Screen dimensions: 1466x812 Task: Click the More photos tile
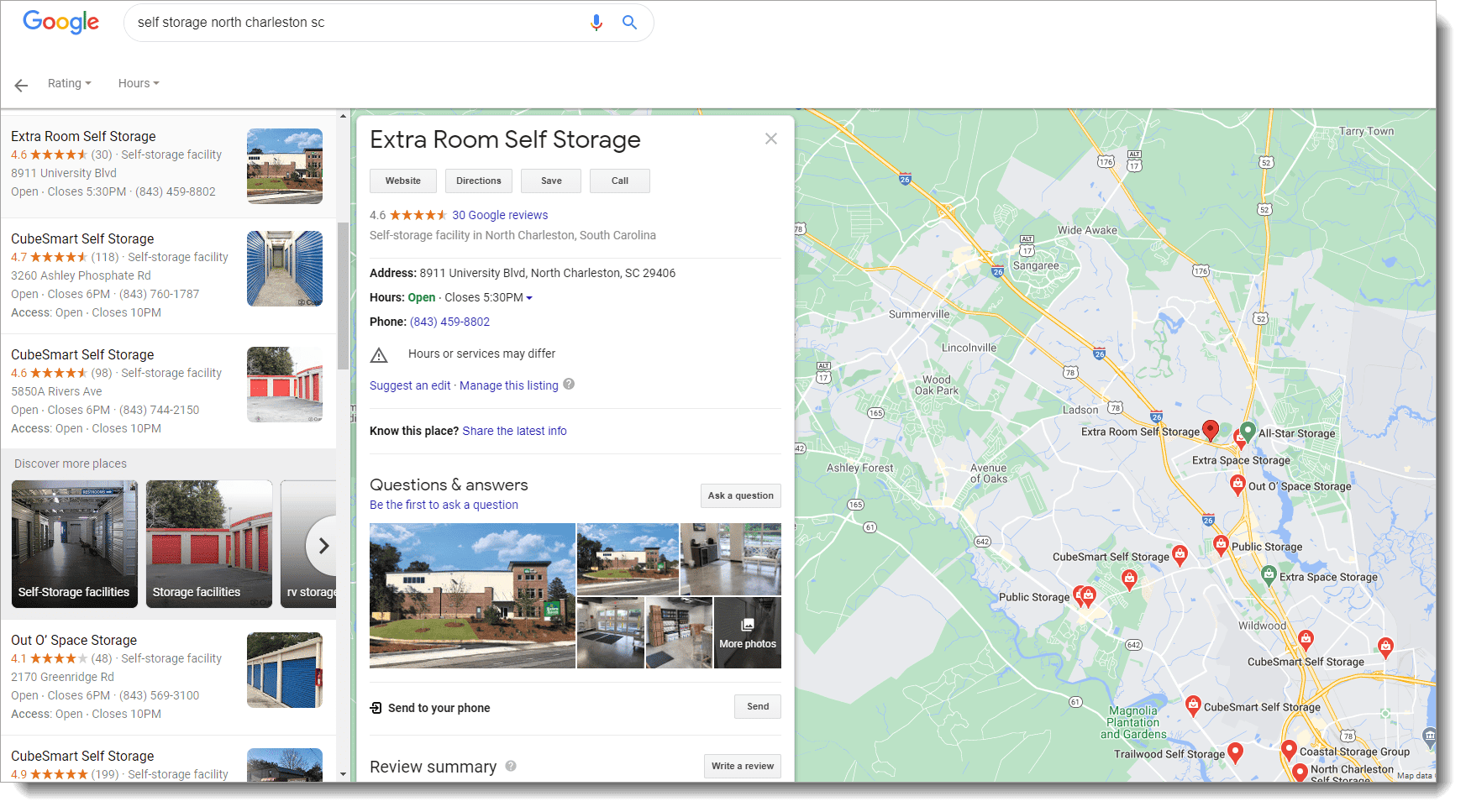pyautogui.click(x=748, y=633)
